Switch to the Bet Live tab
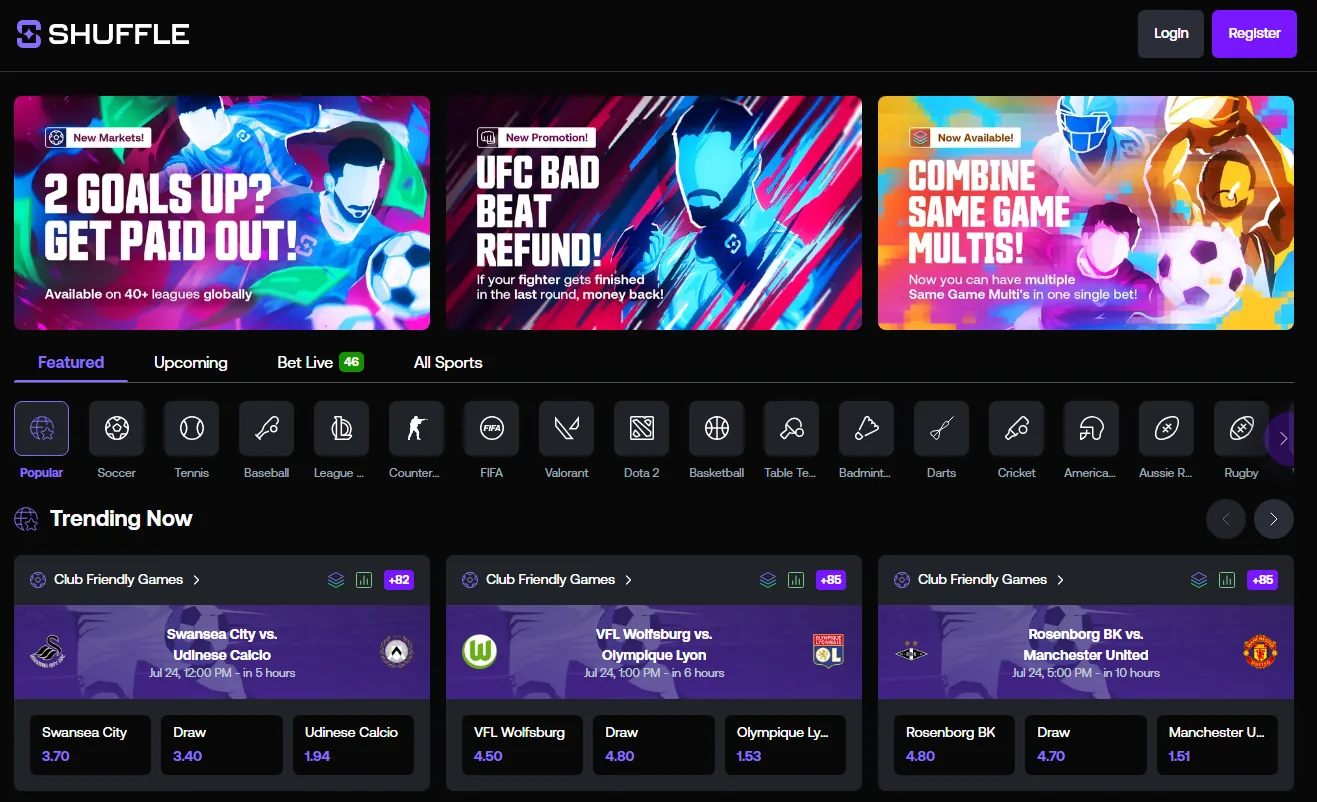This screenshot has width=1317, height=802. pos(320,362)
